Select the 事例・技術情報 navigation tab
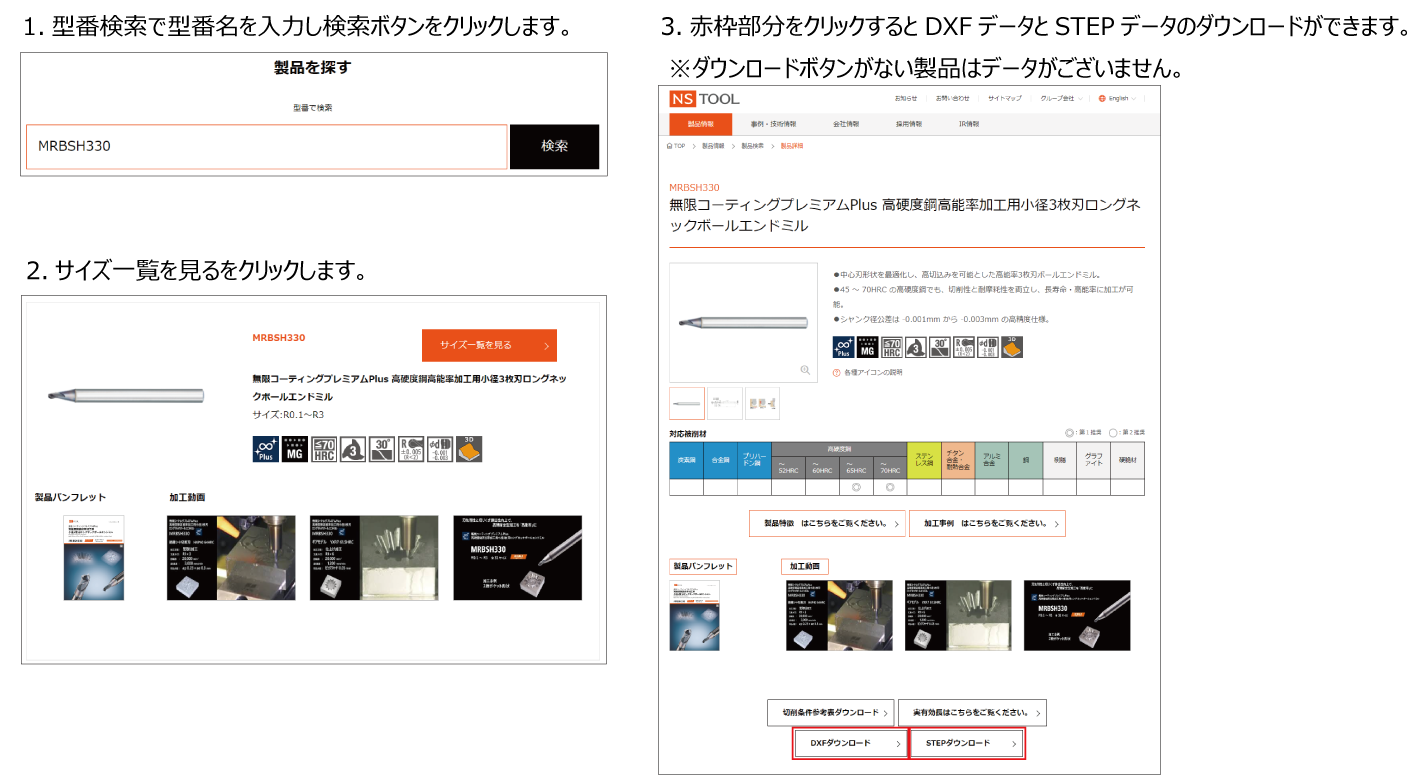This screenshot has height=784, width=1413. coord(773,124)
